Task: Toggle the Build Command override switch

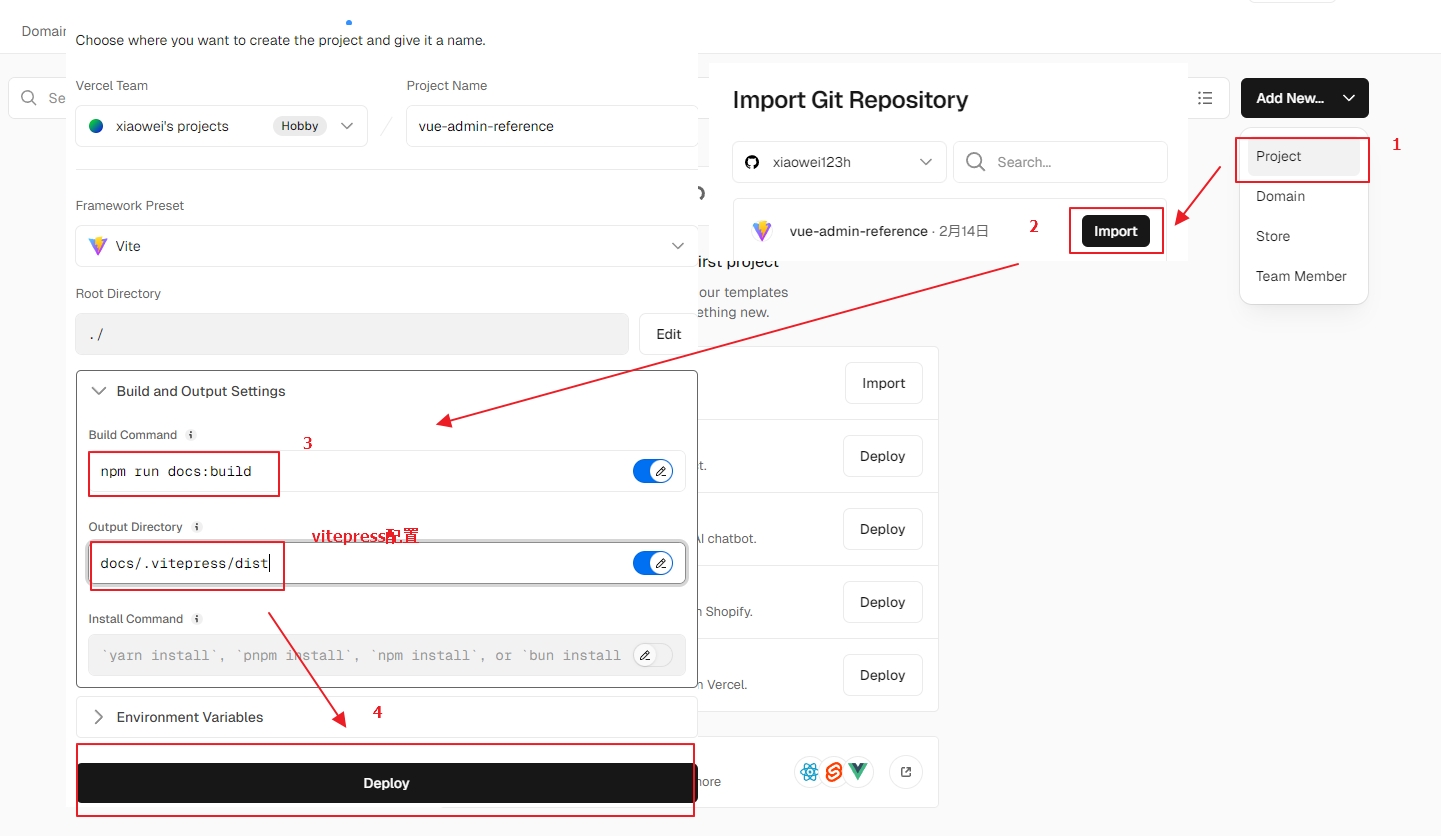Action: point(653,471)
